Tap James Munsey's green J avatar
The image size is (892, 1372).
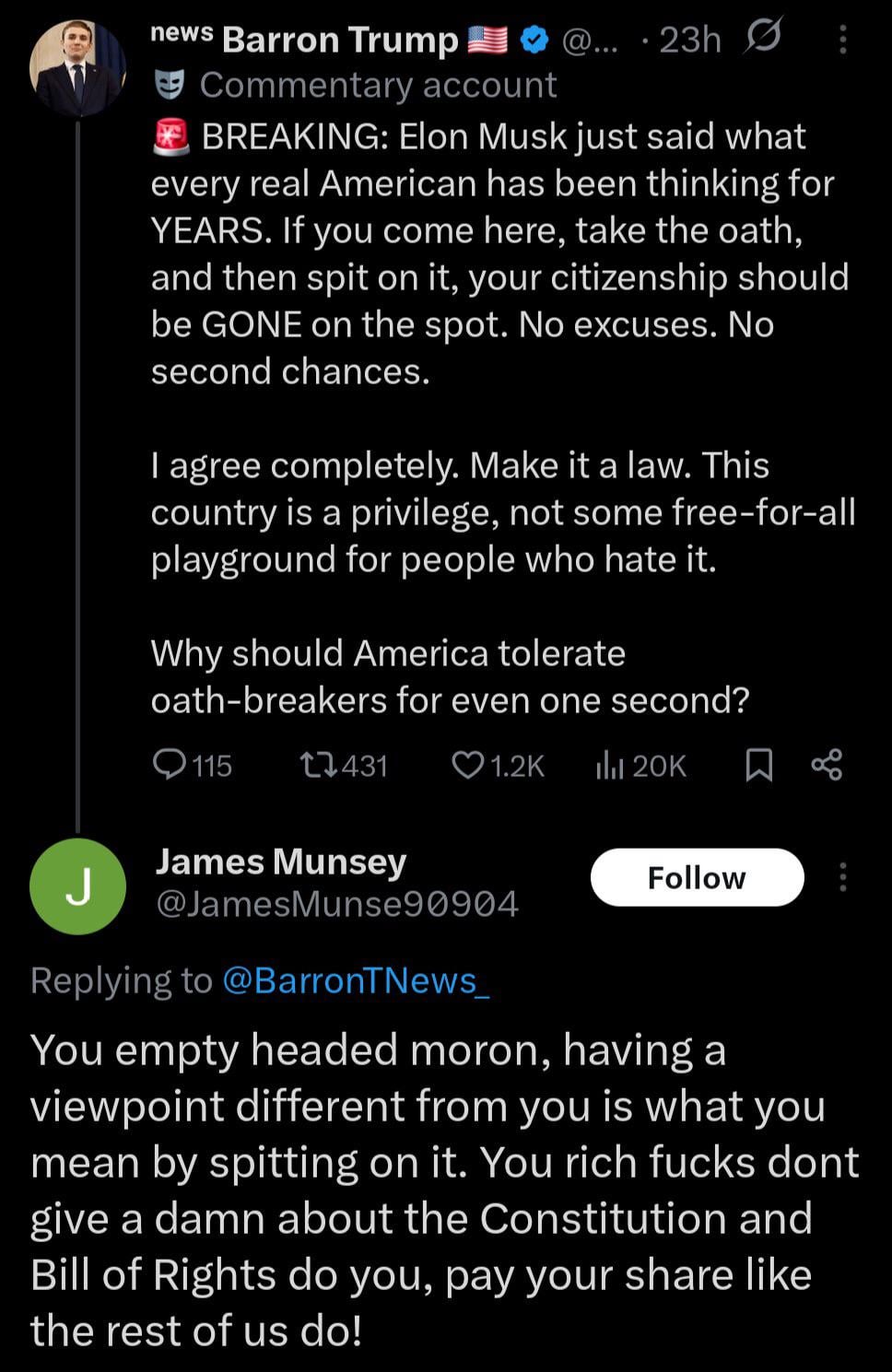[x=77, y=886]
